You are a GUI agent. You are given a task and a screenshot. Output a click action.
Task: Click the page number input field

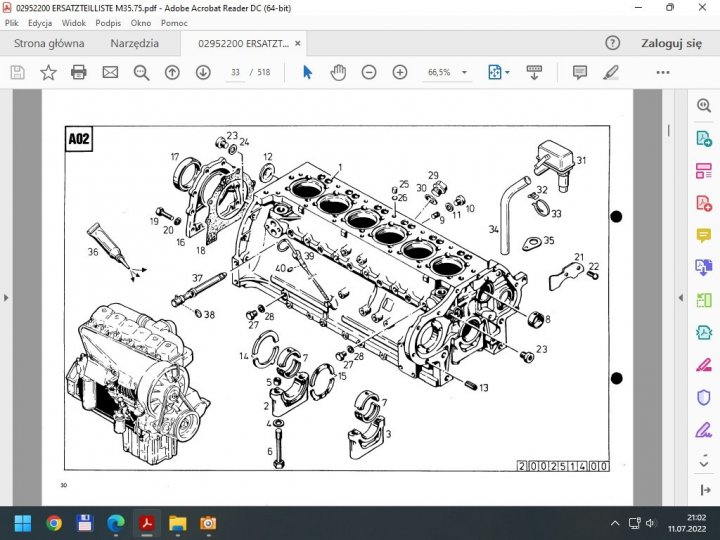[235, 72]
